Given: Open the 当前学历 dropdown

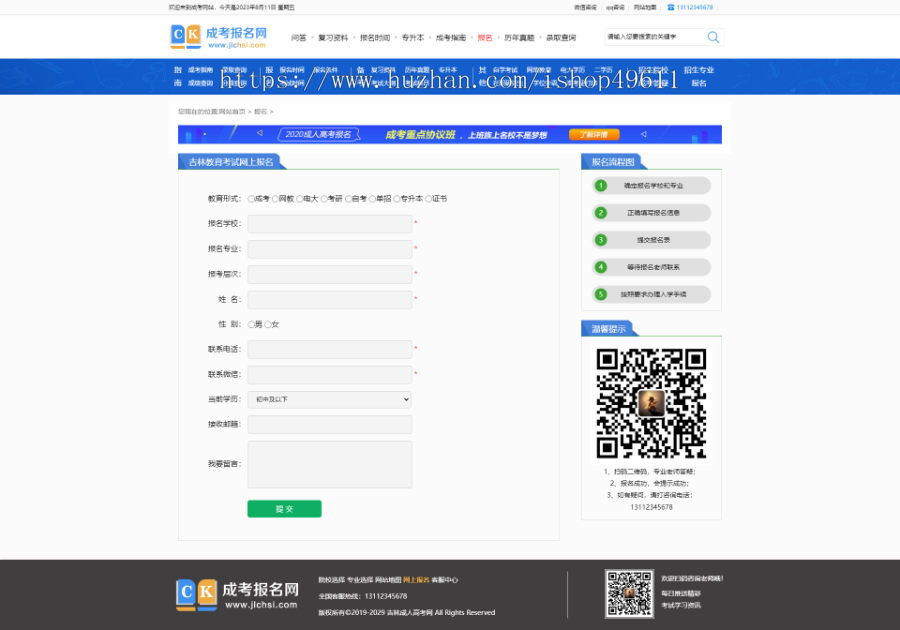Looking at the screenshot, I should (330, 399).
